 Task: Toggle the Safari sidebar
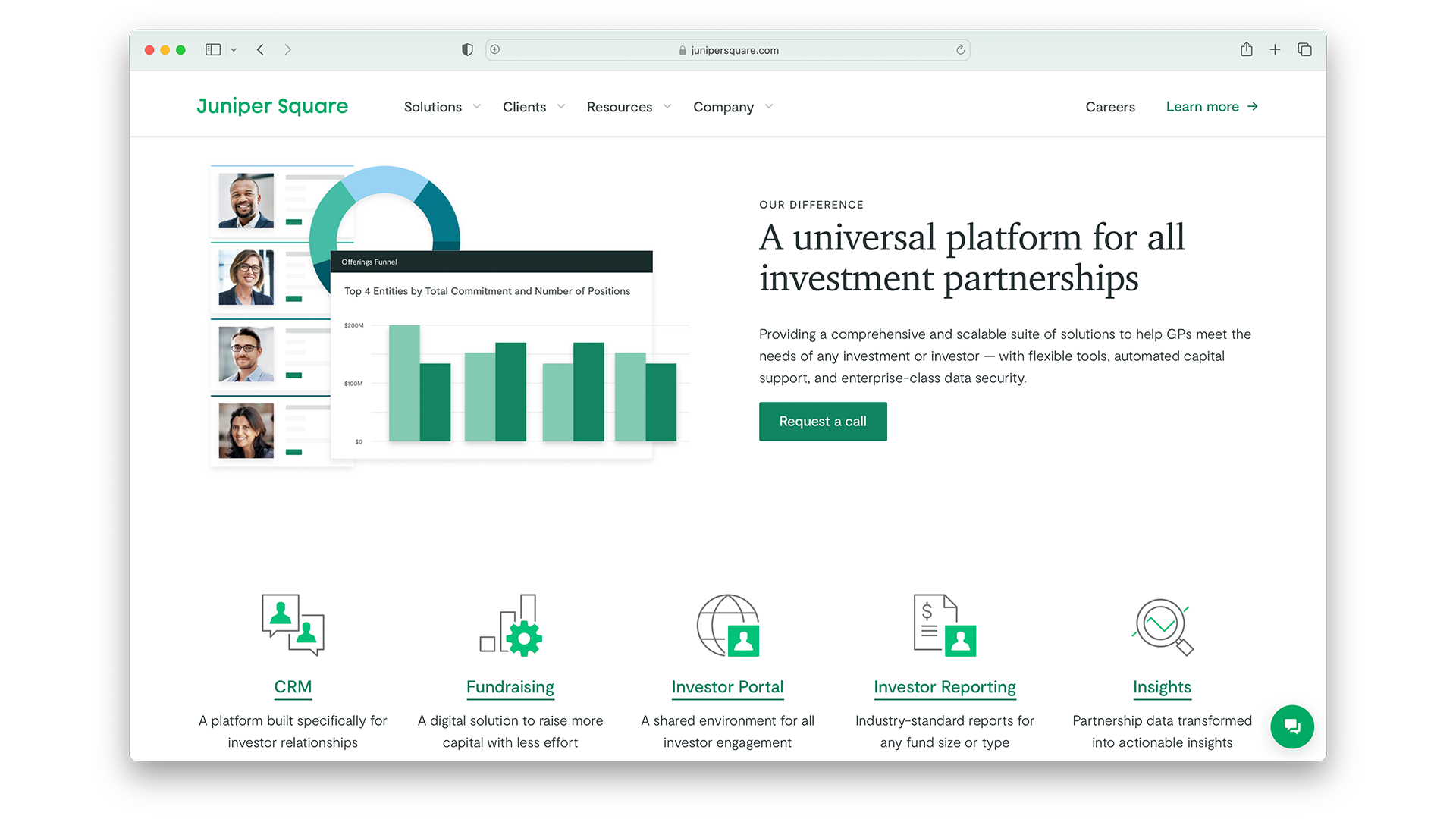[213, 50]
